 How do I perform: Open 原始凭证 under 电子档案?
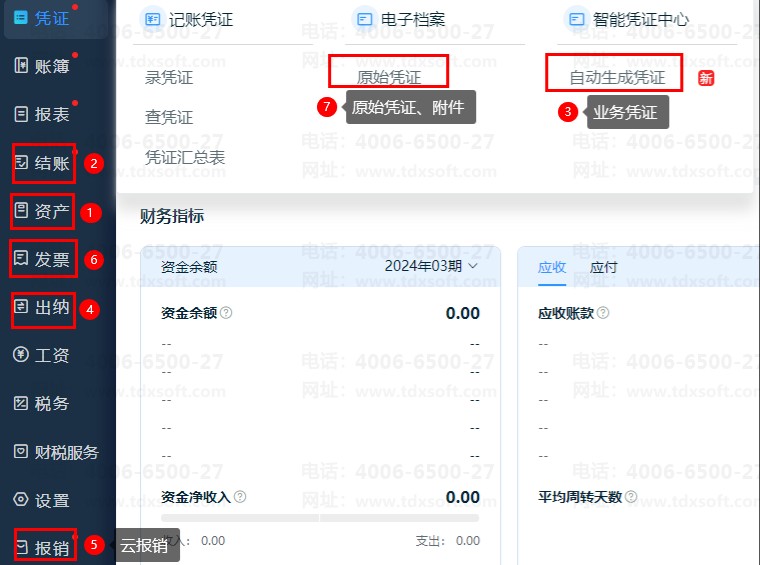coord(389,77)
